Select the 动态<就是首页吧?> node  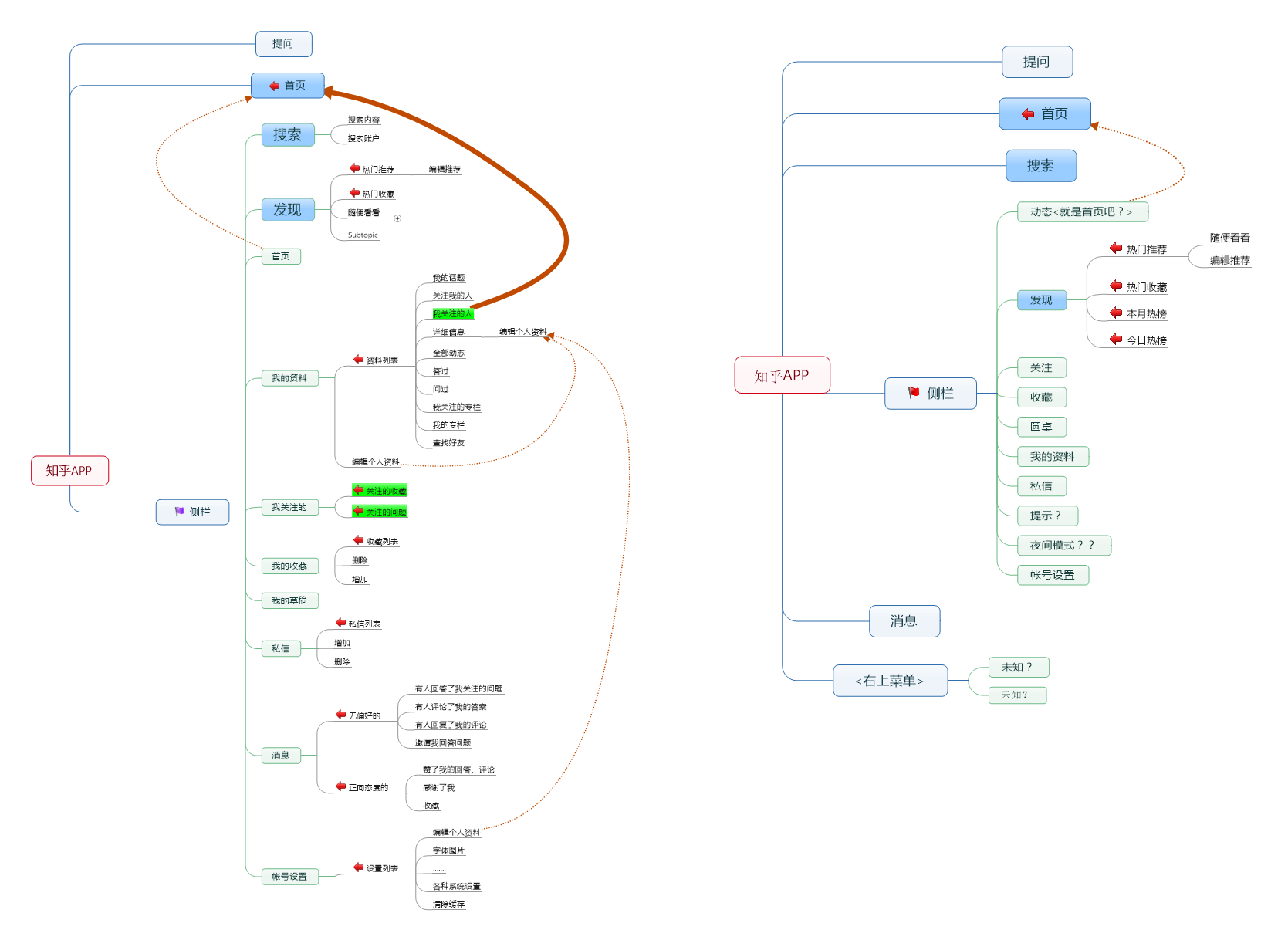[1083, 211]
